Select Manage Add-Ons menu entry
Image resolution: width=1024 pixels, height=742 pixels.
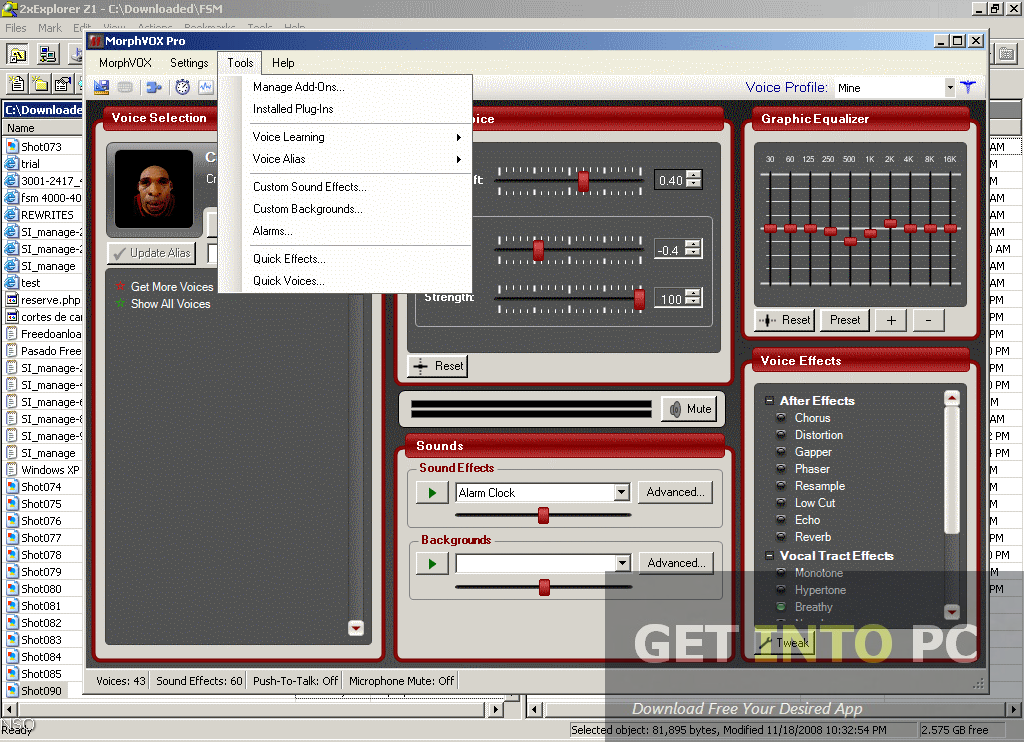356,87
